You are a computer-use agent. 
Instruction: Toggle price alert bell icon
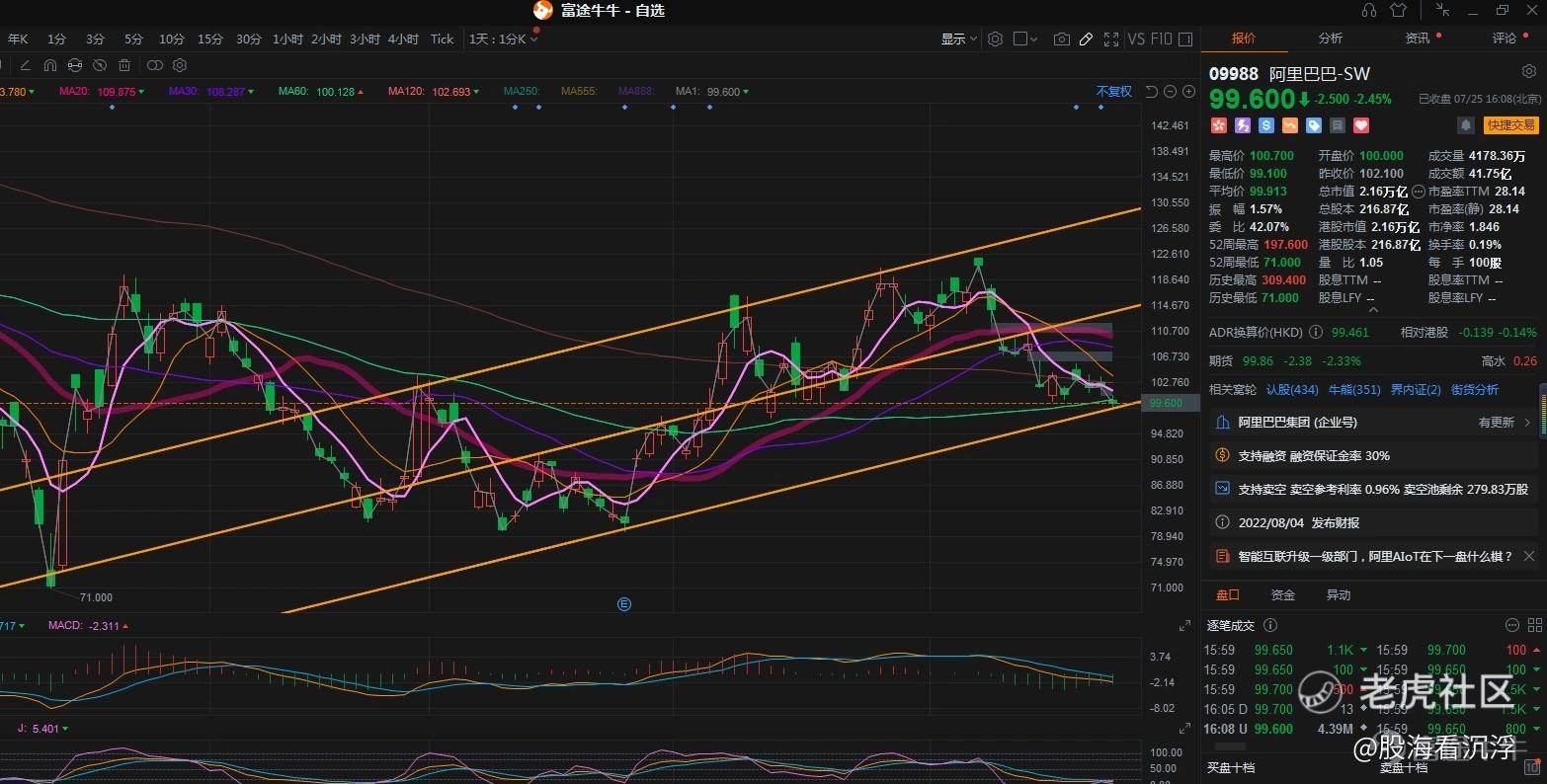(1466, 125)
